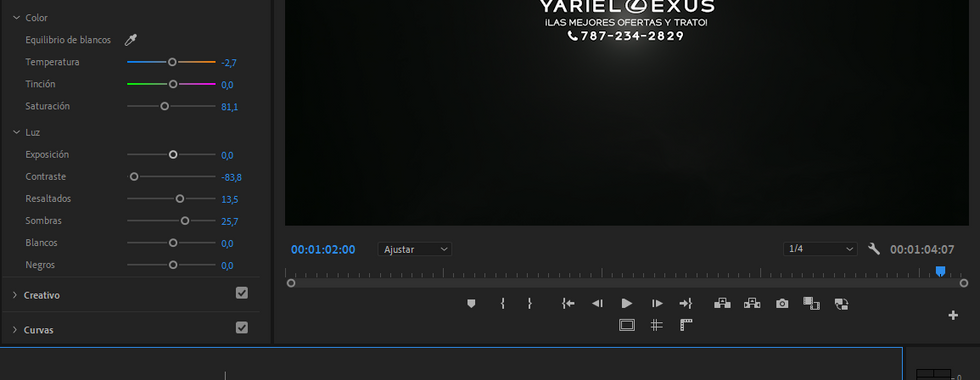
Task: Step back one frame
Action: 598,304
